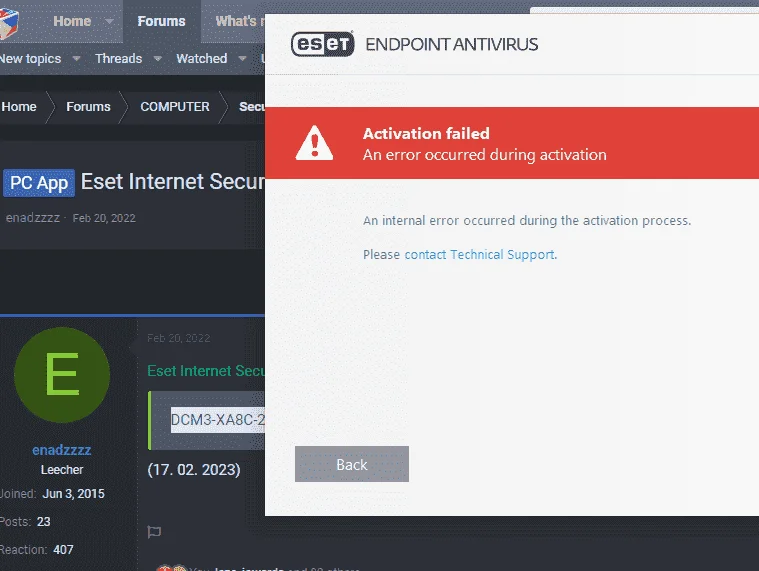Click the Eset Internet Security thread title
Image resolution: width=759 pixels, height=571 pixels.
(173, 182)
